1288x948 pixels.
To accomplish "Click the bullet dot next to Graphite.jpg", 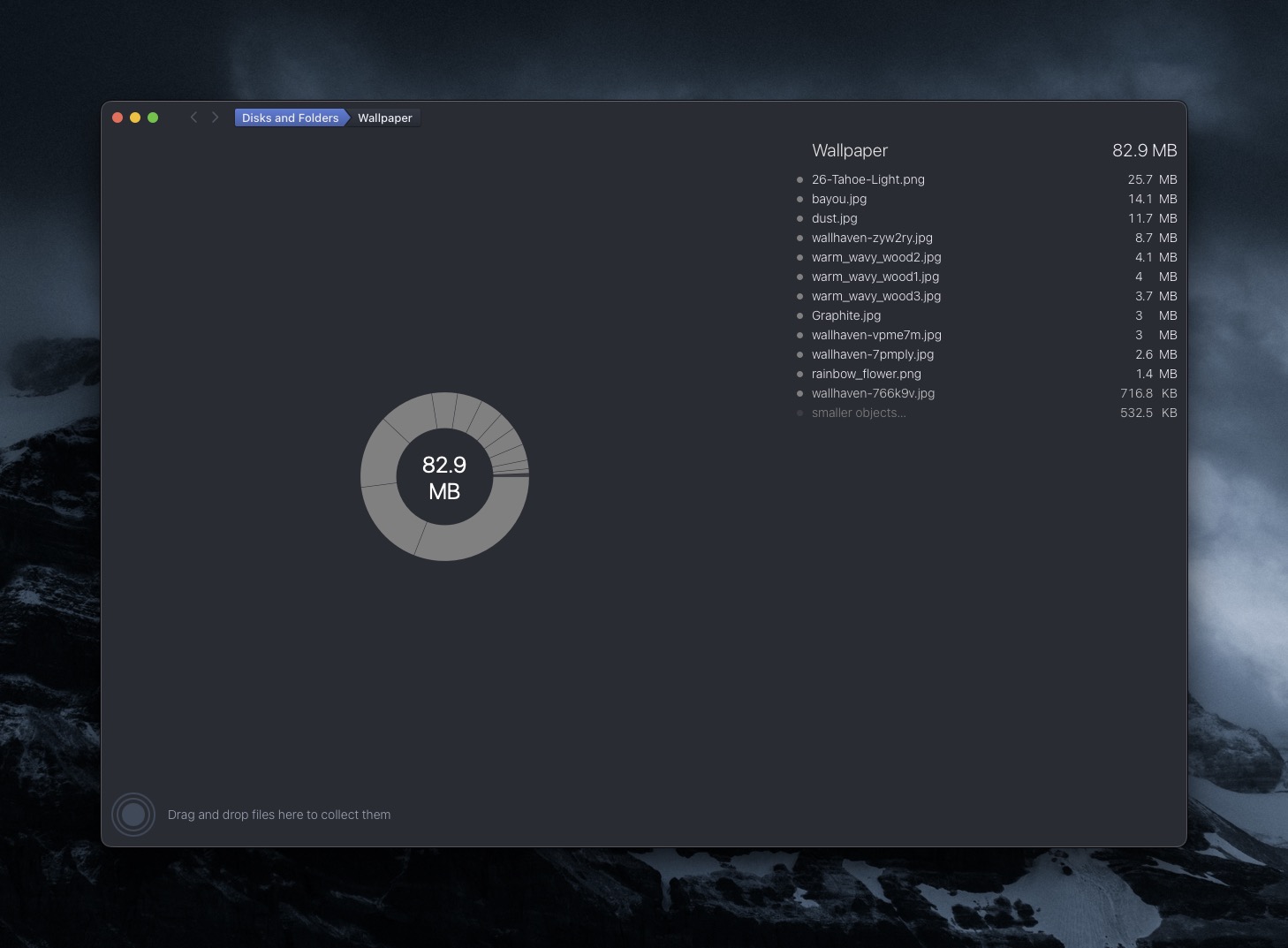I will [x=799, y=315].
